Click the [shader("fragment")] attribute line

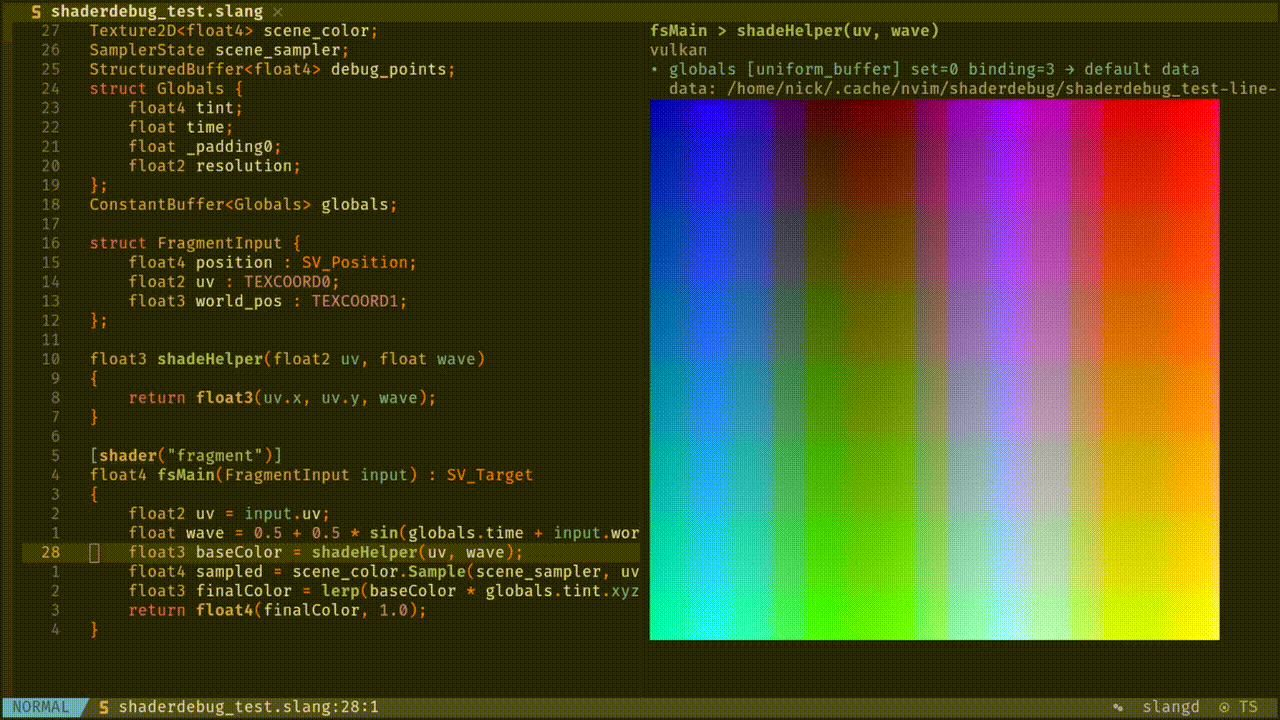186,456
